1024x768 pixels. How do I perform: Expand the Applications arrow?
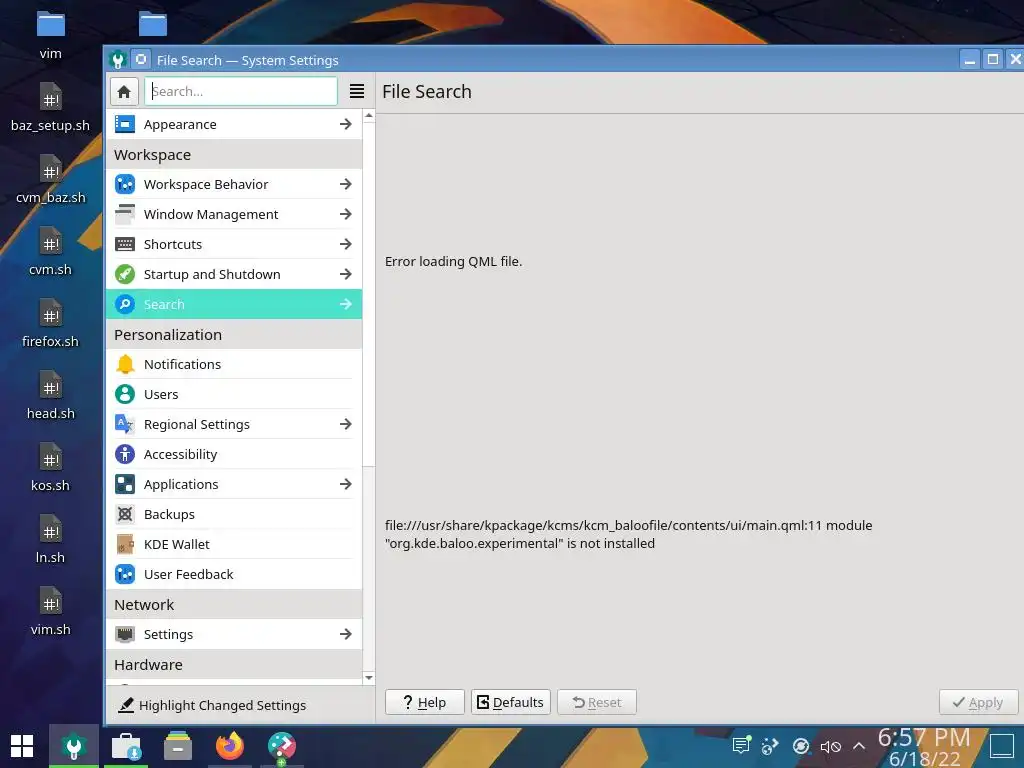345,485
